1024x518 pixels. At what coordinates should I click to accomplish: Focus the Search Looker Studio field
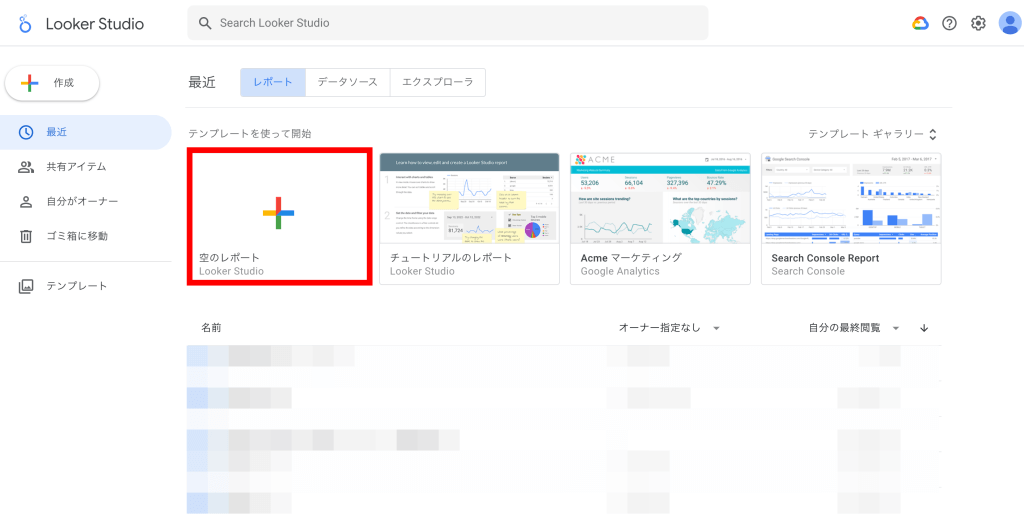click(x=448, y=24)
